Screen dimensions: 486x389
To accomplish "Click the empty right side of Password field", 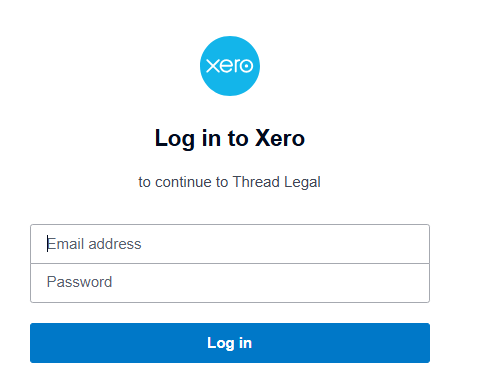I will click(x=333, y=283).
